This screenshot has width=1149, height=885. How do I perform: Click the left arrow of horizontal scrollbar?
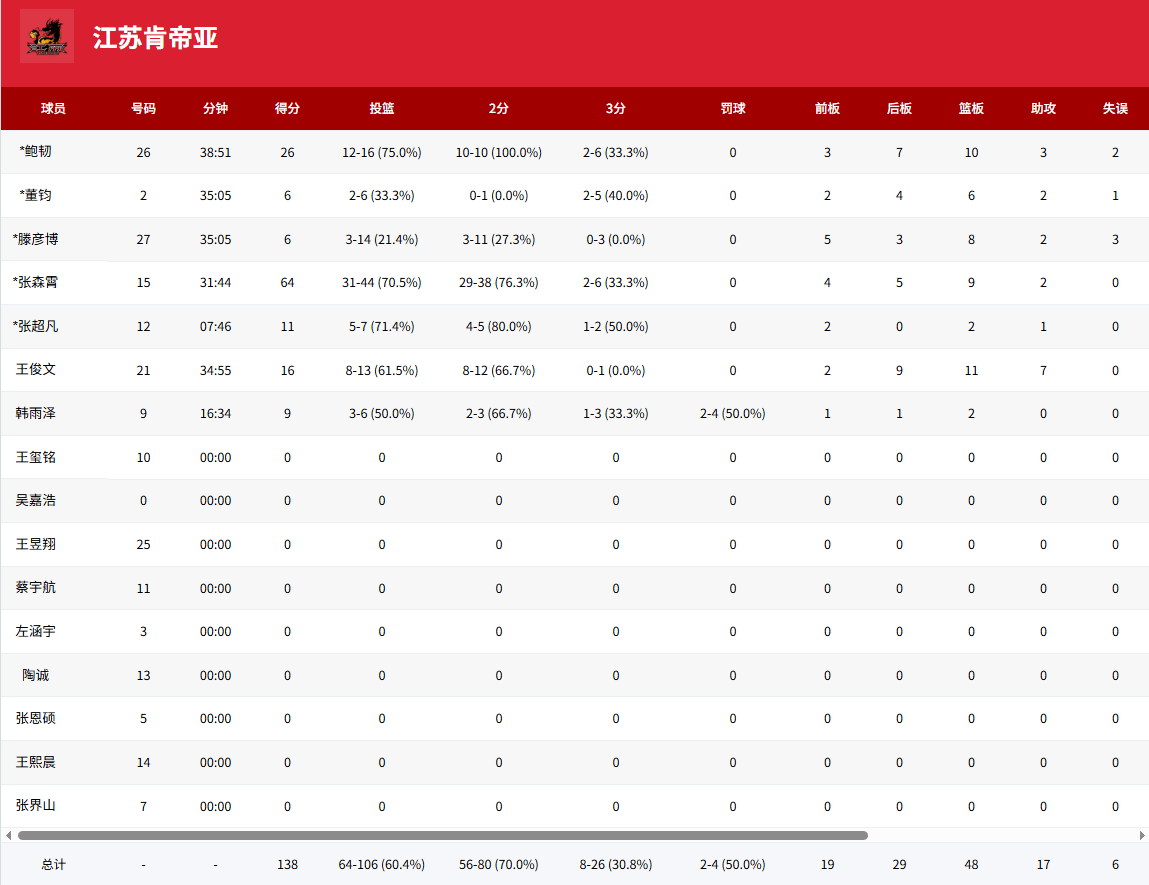coord(8,835)
